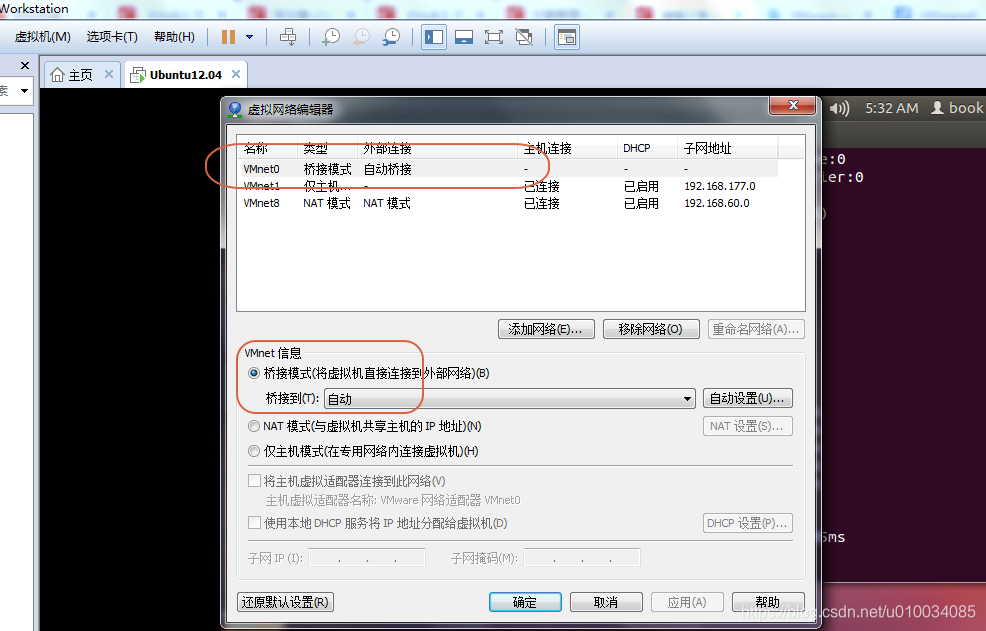This screenshot has width=986, height=631.
Task: Select the VMnet8 row in network list
Action: pos(509,203)
